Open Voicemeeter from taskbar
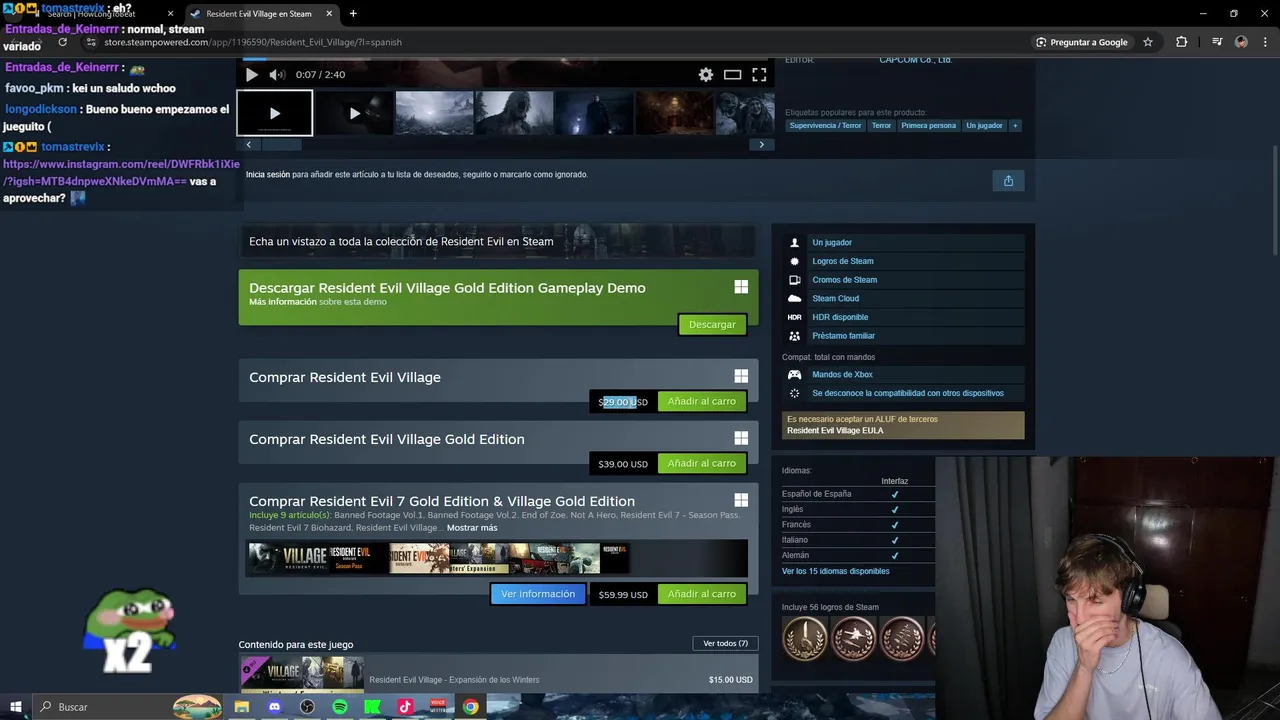 (x=437, y=707)
